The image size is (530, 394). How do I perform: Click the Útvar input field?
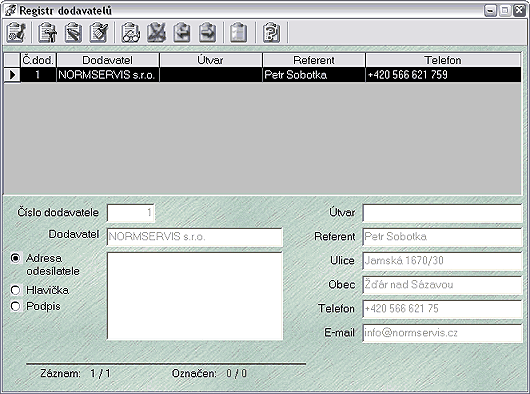[x=442, y=213]
